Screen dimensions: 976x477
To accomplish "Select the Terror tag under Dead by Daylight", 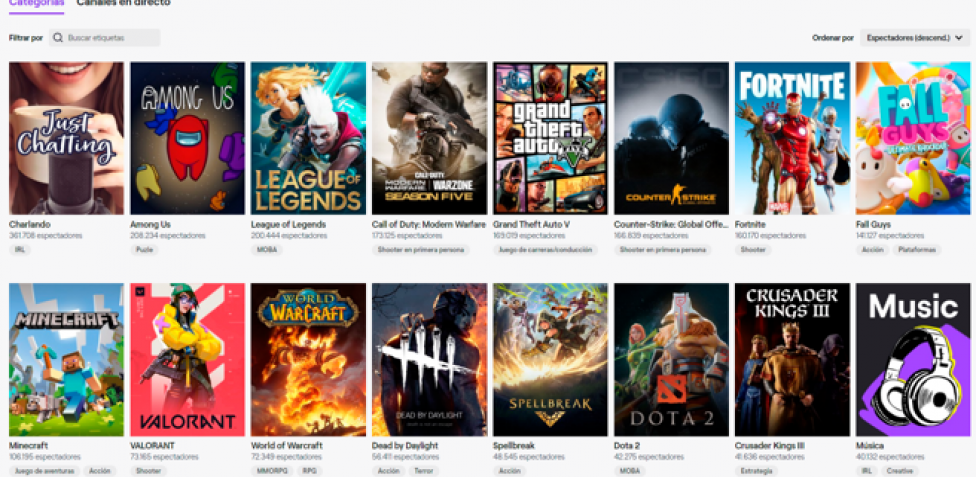I will [425, 471].
